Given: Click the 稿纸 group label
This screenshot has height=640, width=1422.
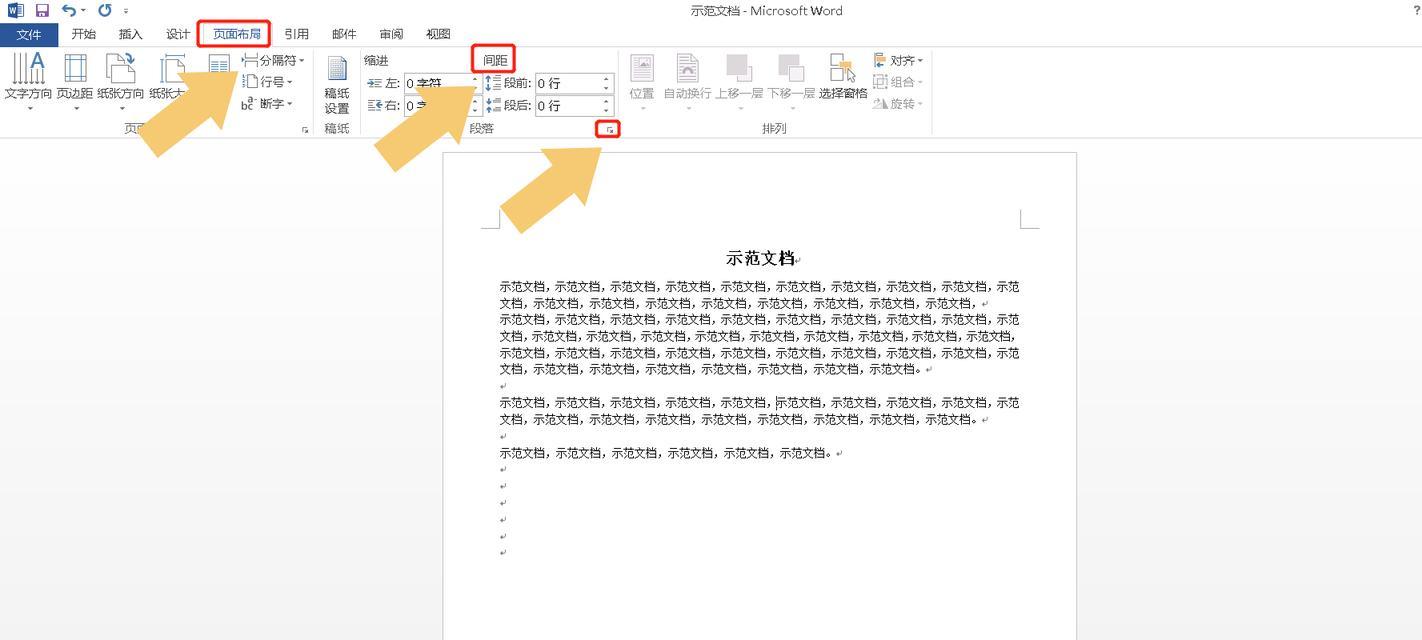Looking at the screenshot, I should click(337, 129).
